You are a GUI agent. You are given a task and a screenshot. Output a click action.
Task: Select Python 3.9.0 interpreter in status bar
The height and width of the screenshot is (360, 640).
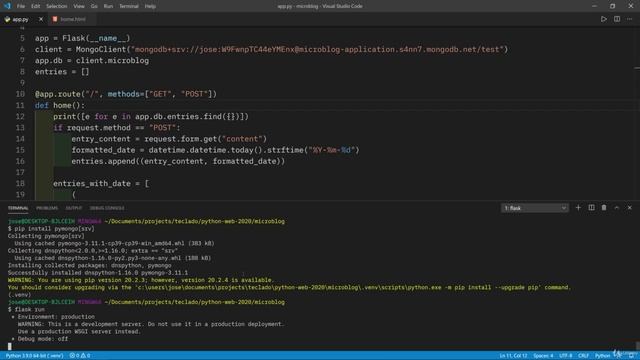(34, 356)
